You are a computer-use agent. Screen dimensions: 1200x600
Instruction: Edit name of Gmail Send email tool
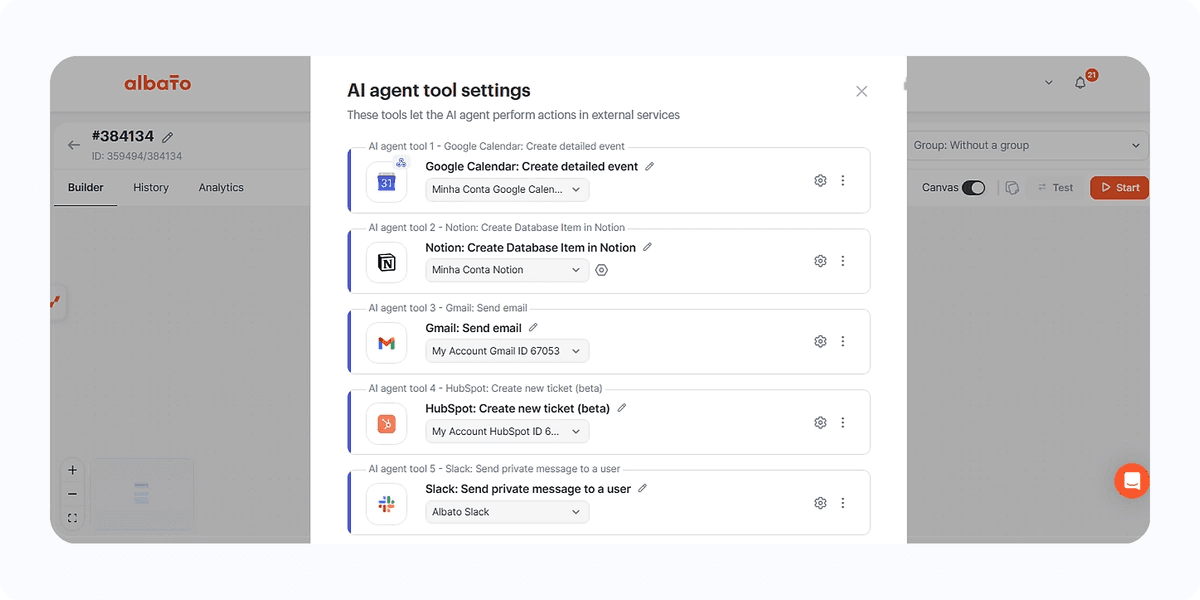pyautogui.click(x=533, y=327)
